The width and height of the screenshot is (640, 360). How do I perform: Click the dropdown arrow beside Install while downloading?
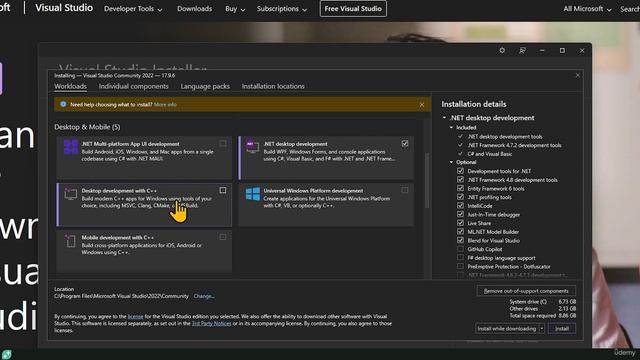(x=542, y=329)
